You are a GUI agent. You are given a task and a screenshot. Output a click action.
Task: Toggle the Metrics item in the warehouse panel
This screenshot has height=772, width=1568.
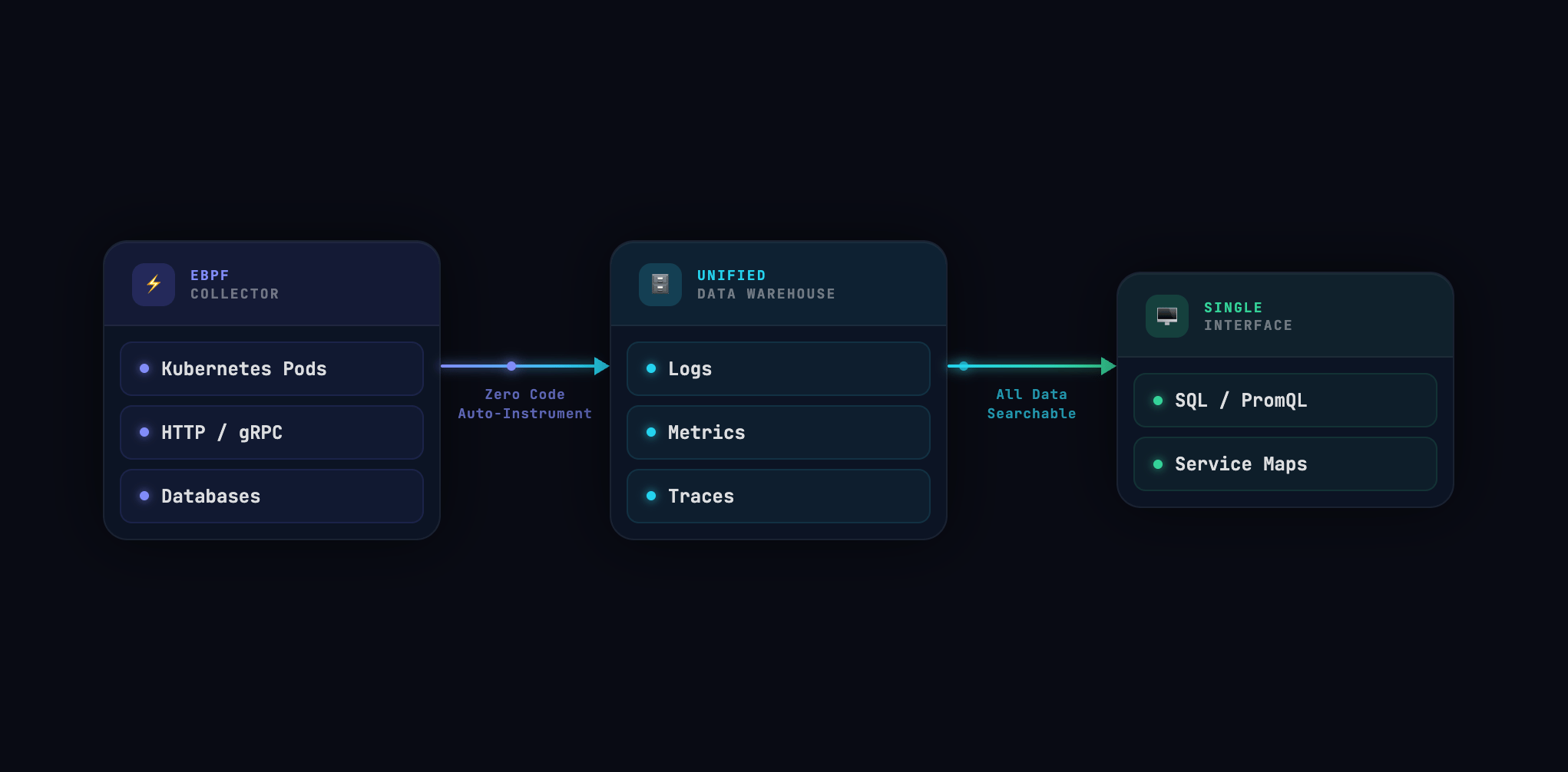778,432
